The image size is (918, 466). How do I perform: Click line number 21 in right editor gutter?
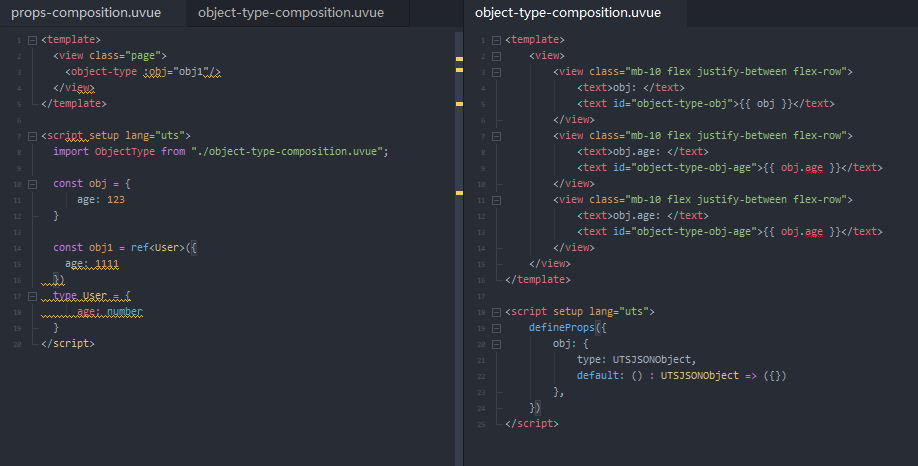(x=481, y=361)
